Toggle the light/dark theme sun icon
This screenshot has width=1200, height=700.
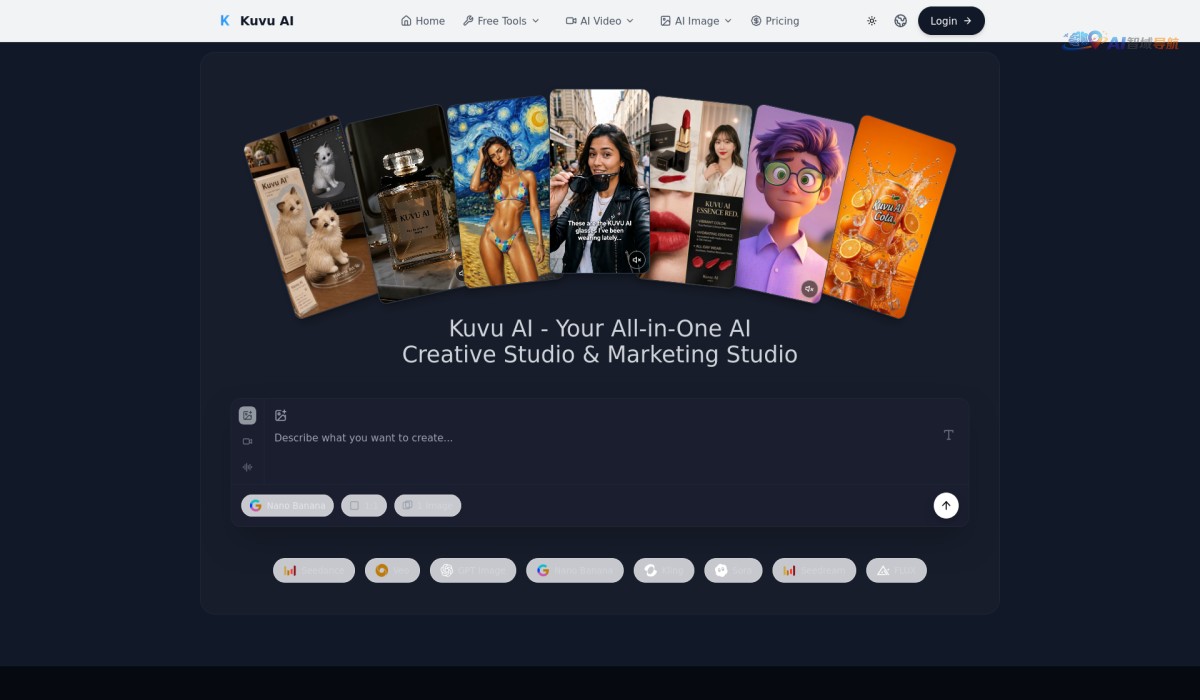(x=871, y=20)
